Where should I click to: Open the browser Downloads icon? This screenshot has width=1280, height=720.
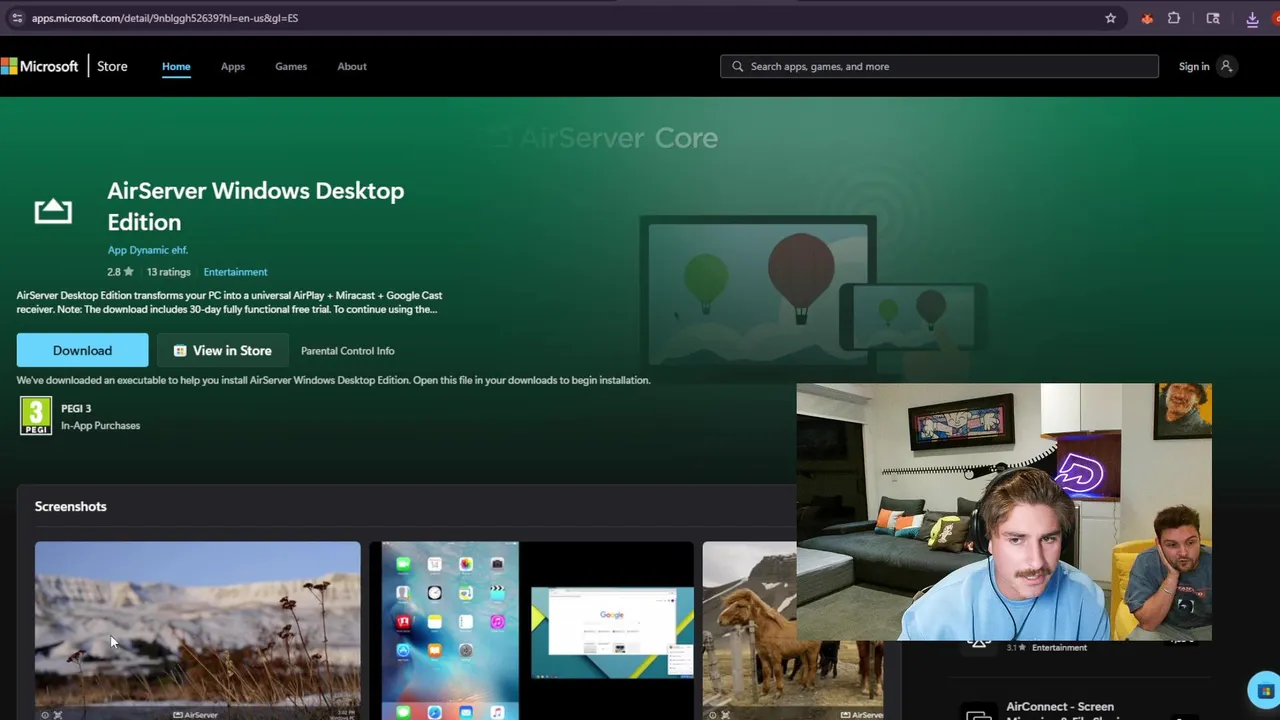(x=1252, y=18)
